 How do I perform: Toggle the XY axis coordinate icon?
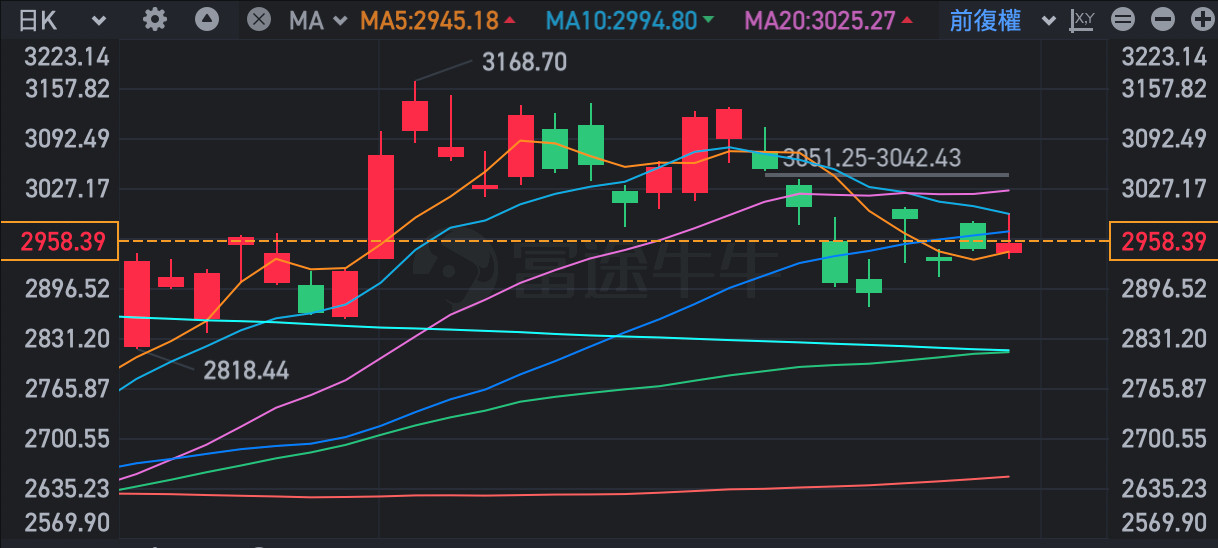point(1081,19)
